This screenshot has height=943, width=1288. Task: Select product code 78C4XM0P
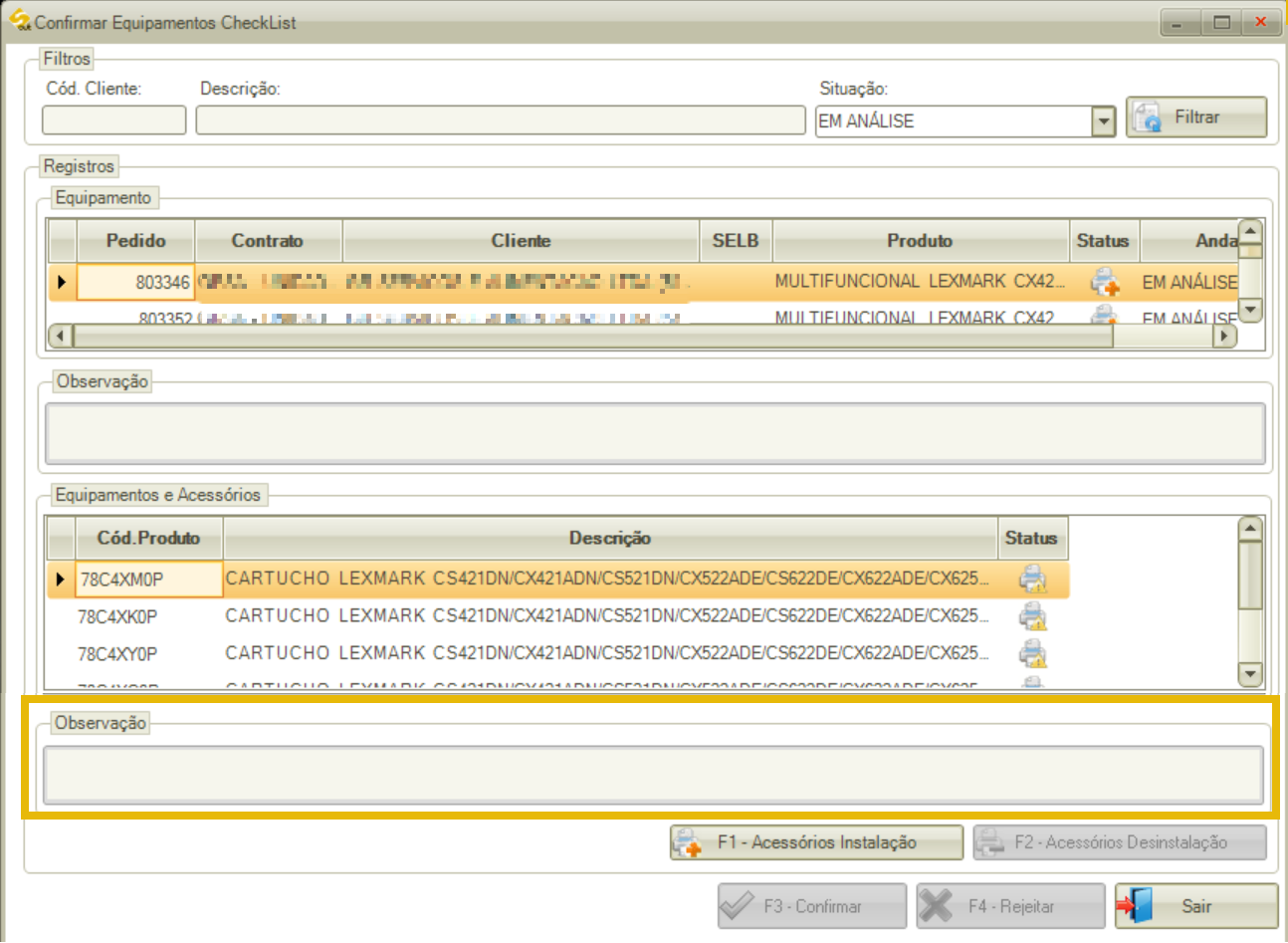coord(149,580)
